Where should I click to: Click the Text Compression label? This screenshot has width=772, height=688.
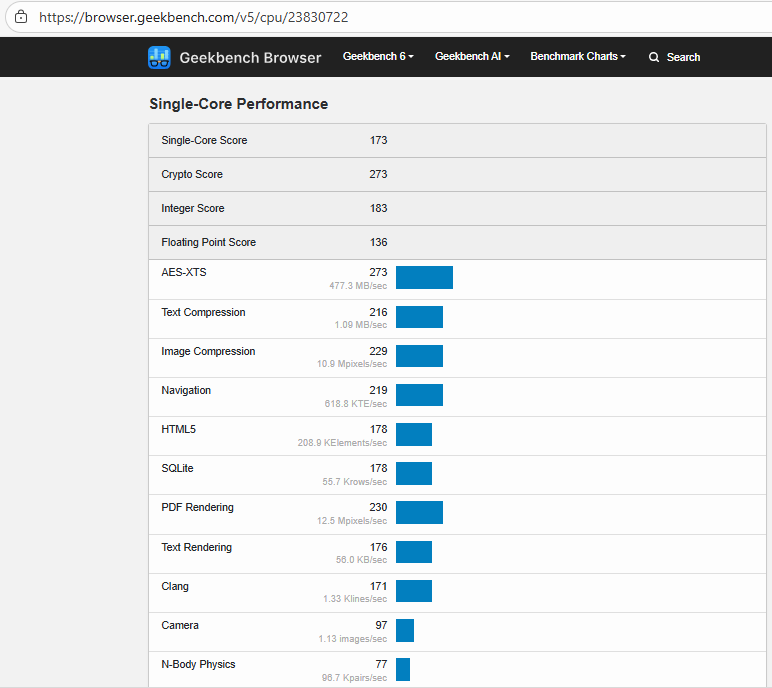tap(203, 312)
